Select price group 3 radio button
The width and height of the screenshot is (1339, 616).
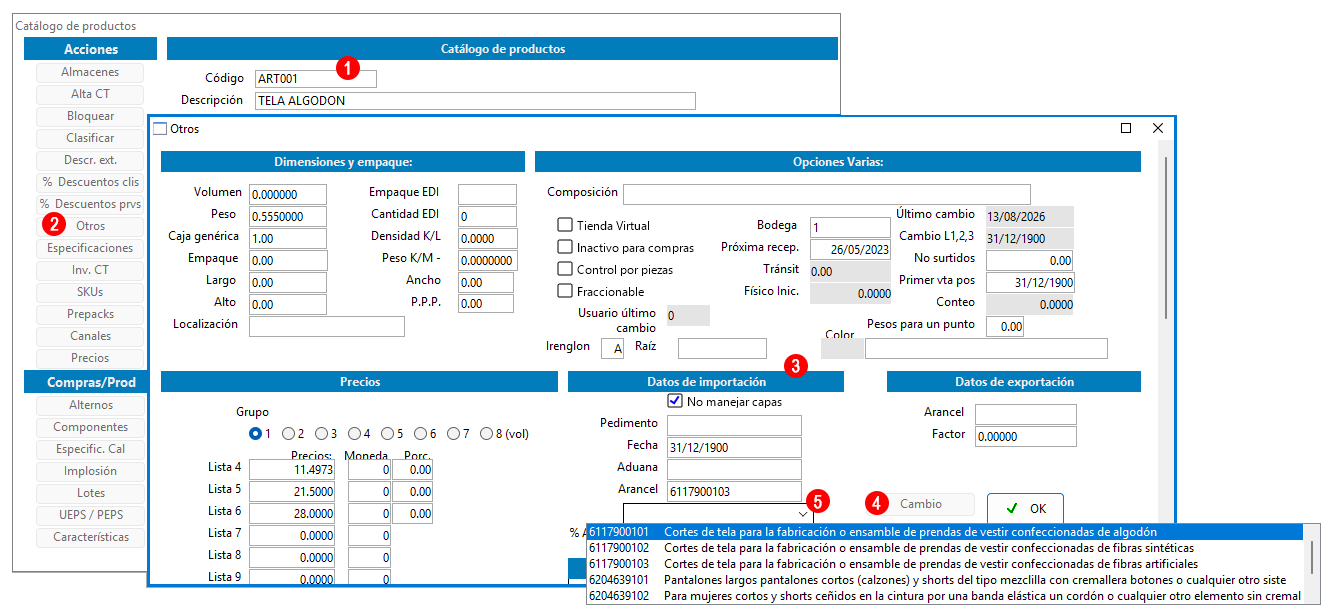(321, 434)
